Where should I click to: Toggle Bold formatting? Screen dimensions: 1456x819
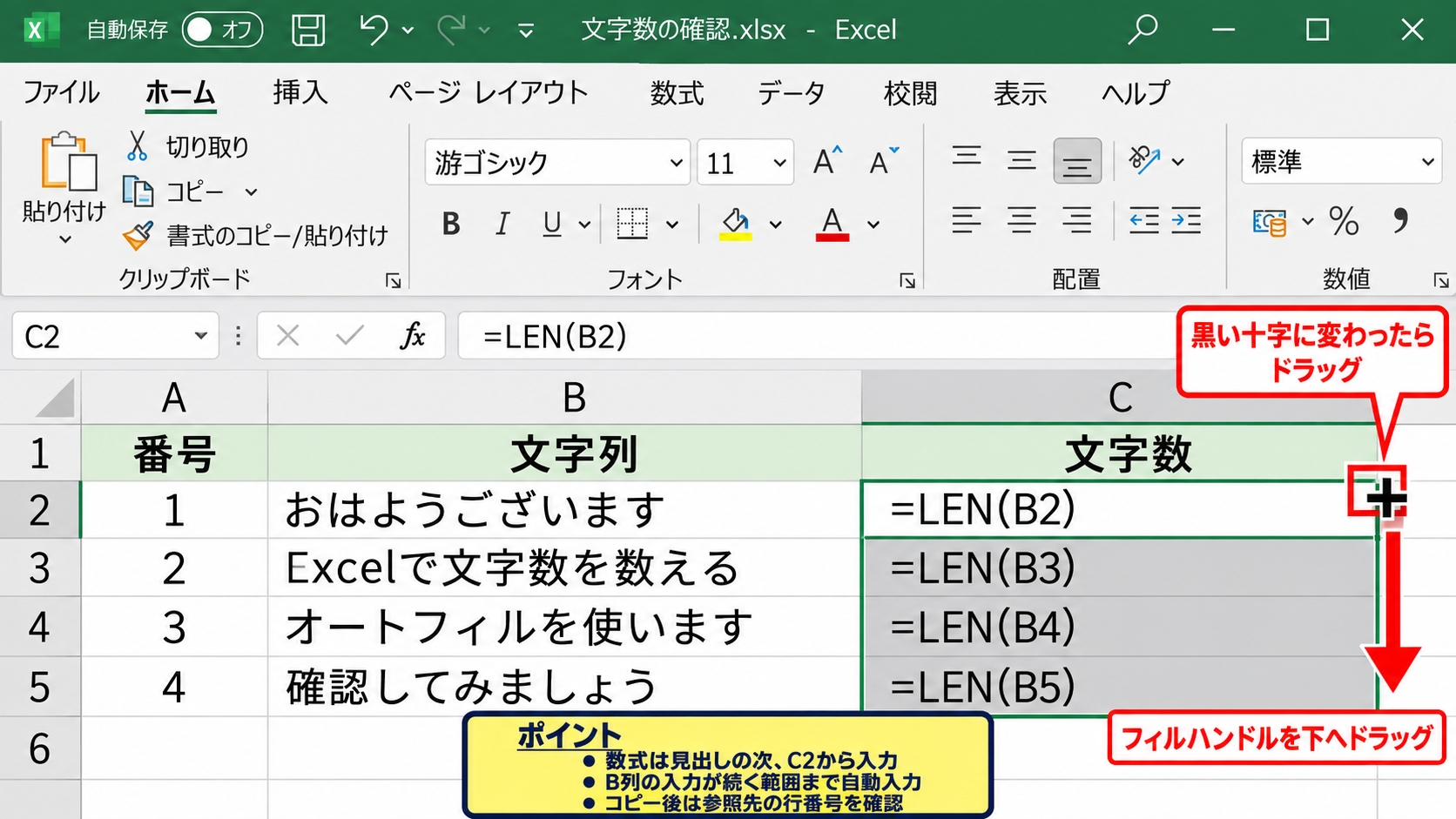(x=451, y=224)
